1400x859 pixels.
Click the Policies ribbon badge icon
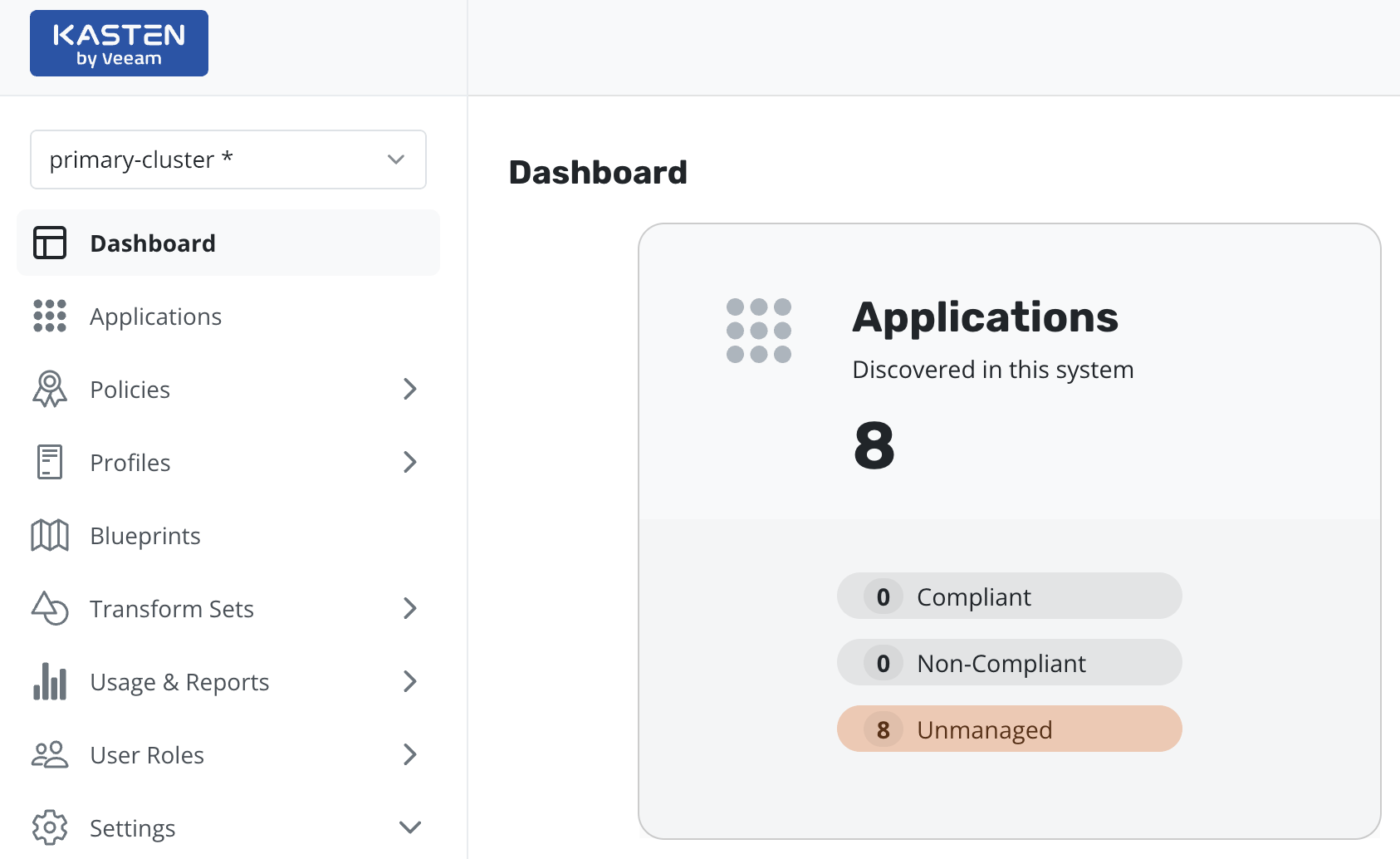(x=50, y=389)
